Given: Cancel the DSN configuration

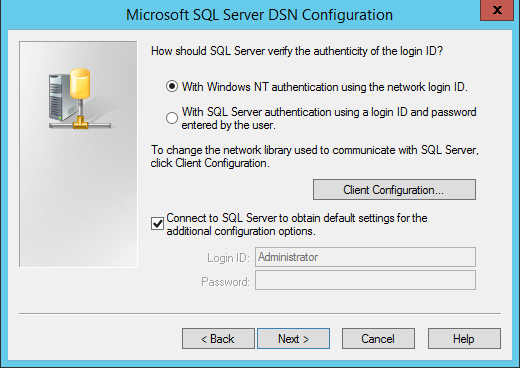Looking at the screenshot, I should tap(378, 339).
